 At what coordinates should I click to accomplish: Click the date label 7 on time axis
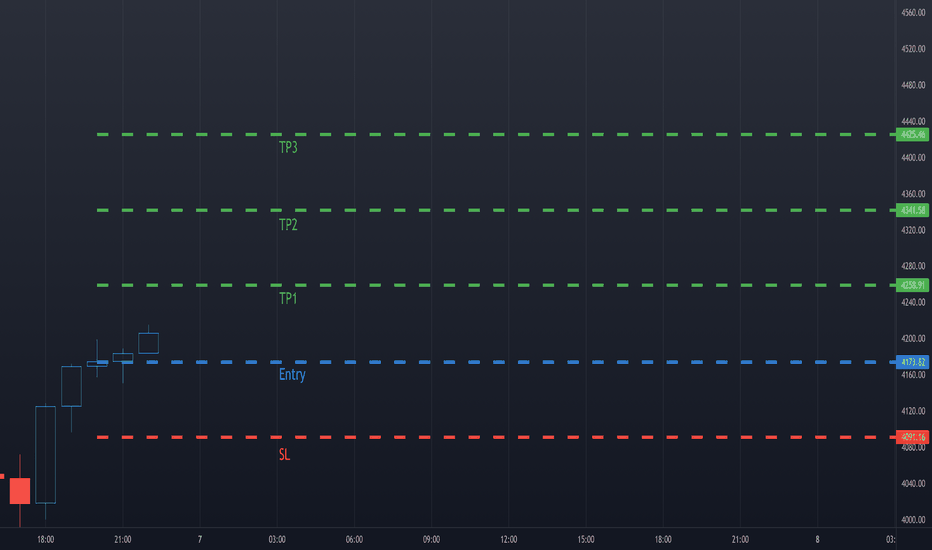point(200,539)
